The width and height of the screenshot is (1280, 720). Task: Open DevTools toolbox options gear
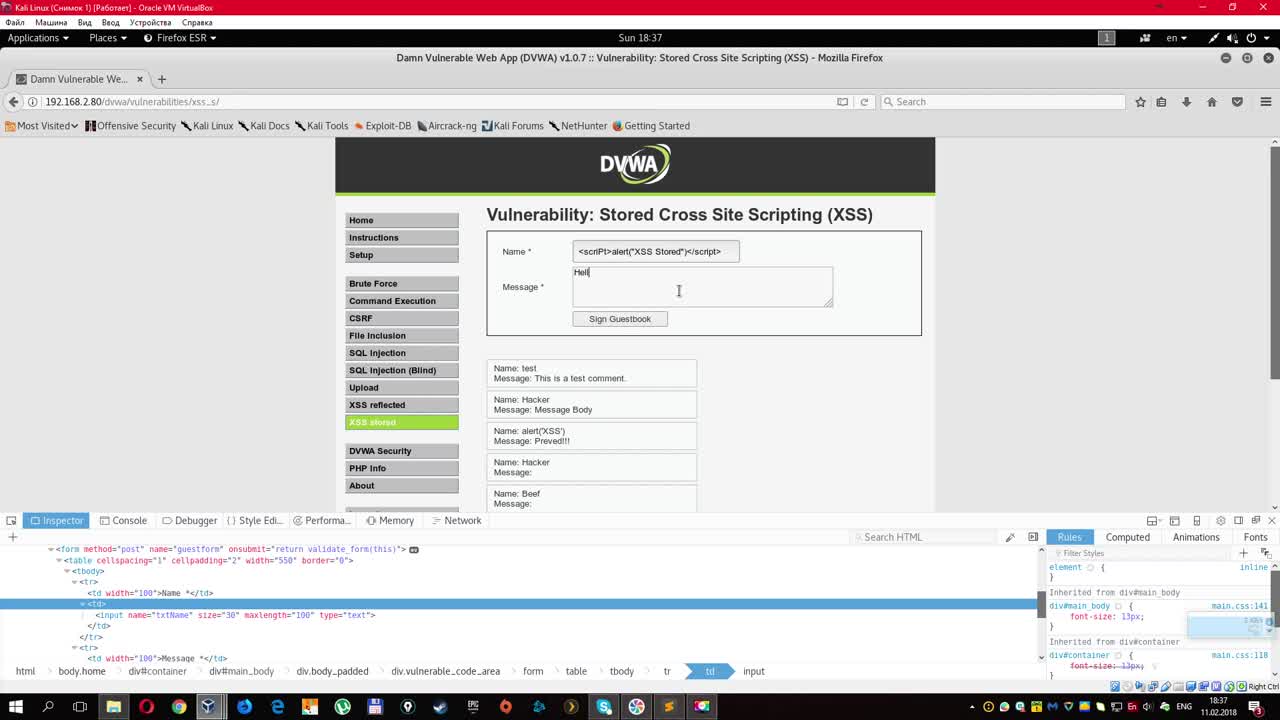pyautogui.click(x=1220, y=521)
